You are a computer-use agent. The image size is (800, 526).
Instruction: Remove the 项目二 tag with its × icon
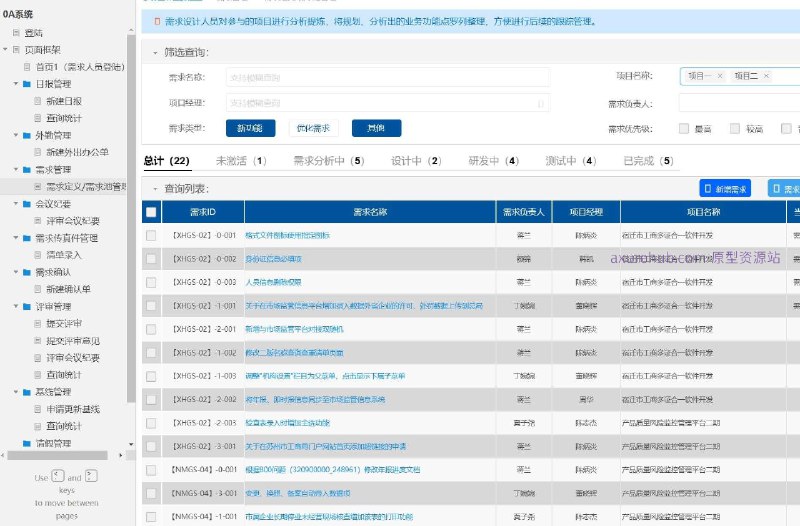point(766,76)
